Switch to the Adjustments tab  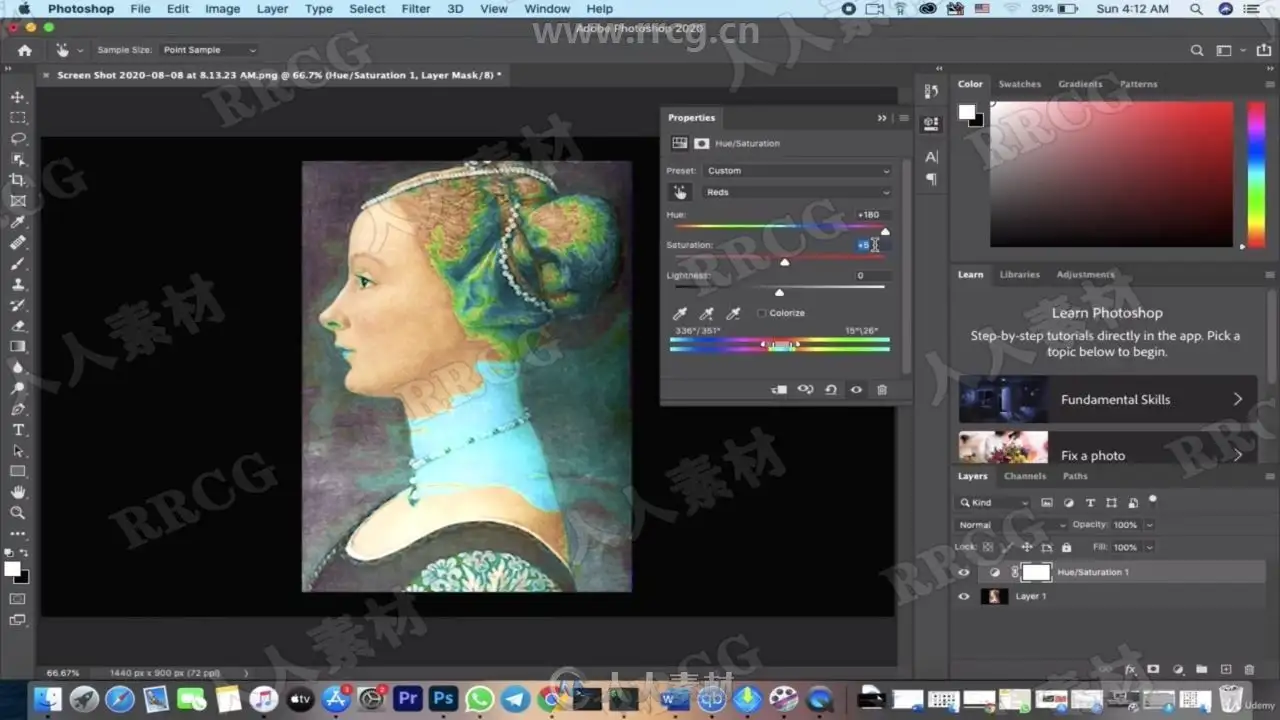[x=1085, y=274]
